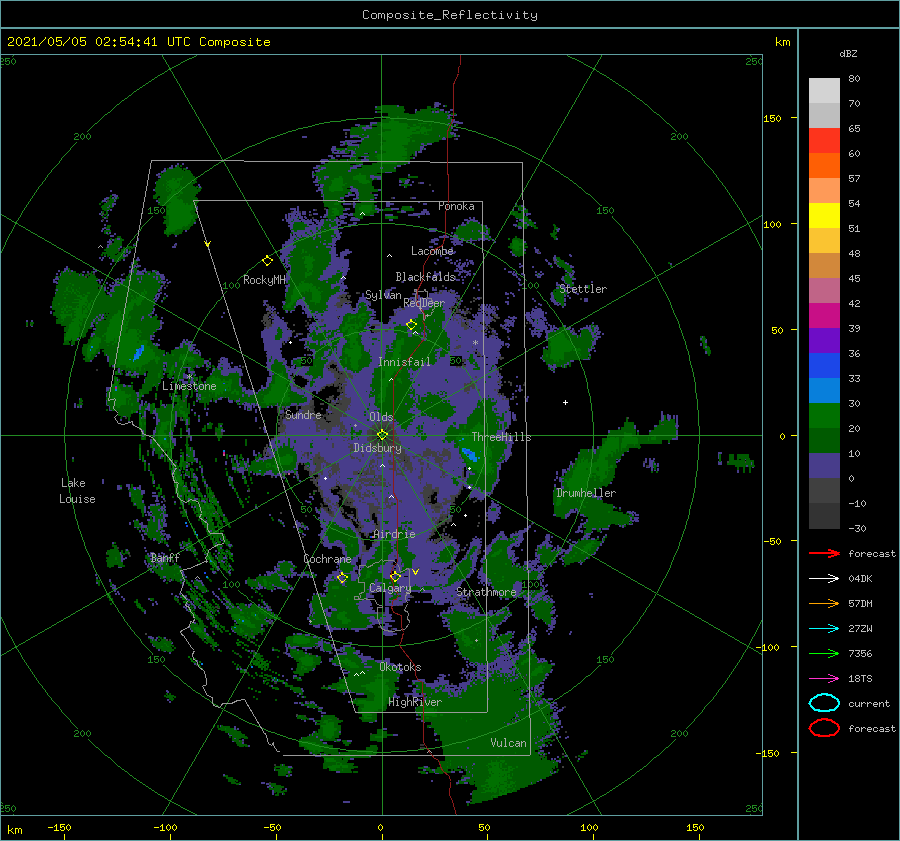Click the Stettler city label

click(583, 289)
